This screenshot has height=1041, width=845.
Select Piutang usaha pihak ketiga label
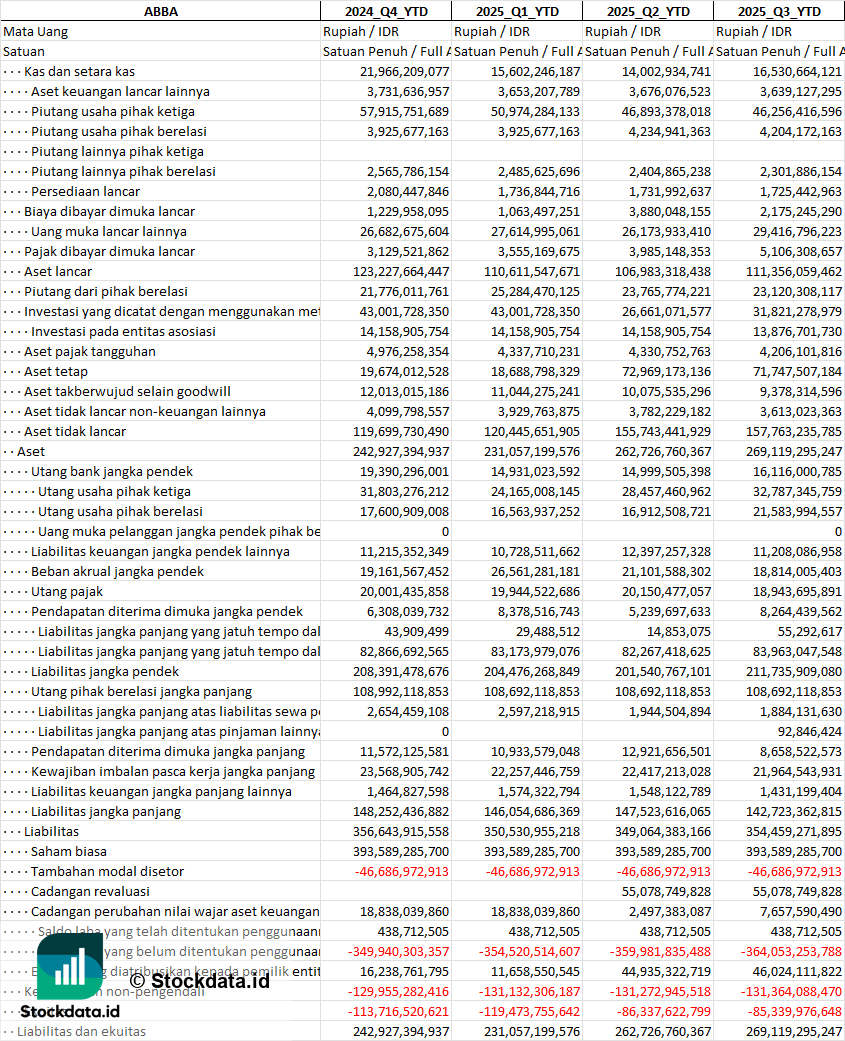point(113,112)
